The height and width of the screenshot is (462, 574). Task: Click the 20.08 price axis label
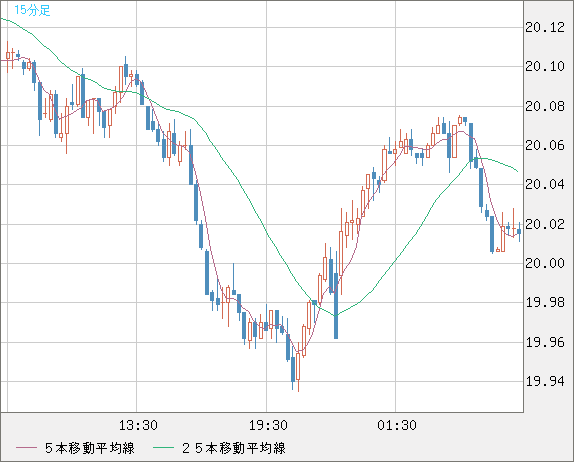click(x=545, y=107)
